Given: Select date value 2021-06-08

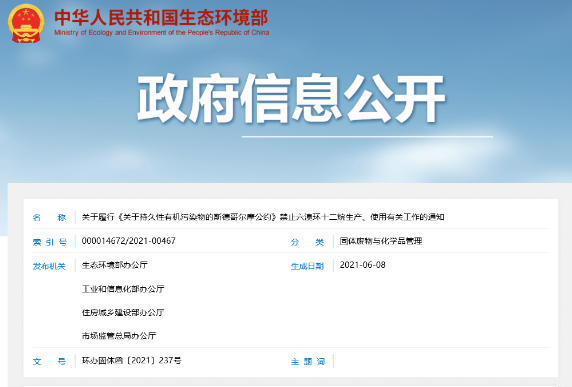Looking at the screenshot, I should pyautogui.click(x=363, y=265).
